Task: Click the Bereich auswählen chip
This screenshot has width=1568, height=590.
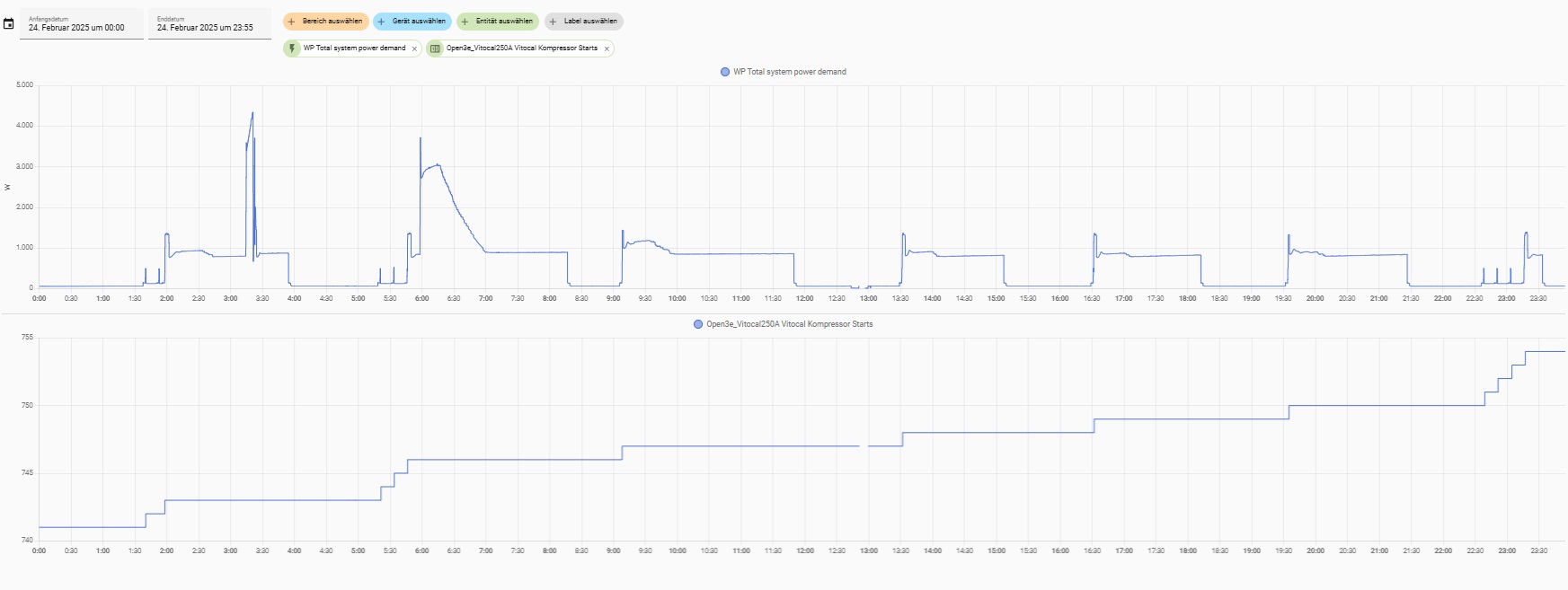Action: point(326,22)
